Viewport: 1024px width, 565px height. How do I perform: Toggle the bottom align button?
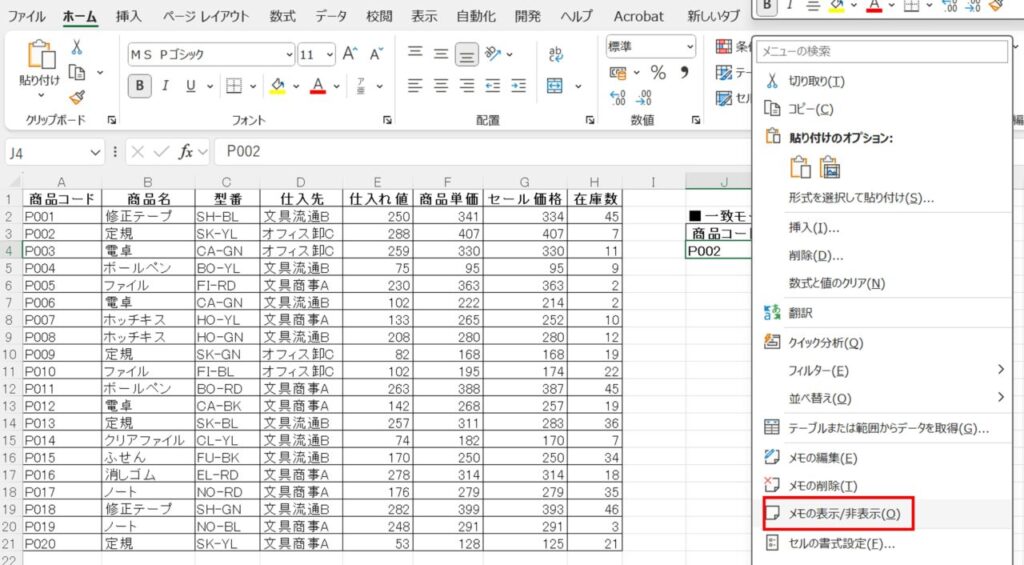466,55
